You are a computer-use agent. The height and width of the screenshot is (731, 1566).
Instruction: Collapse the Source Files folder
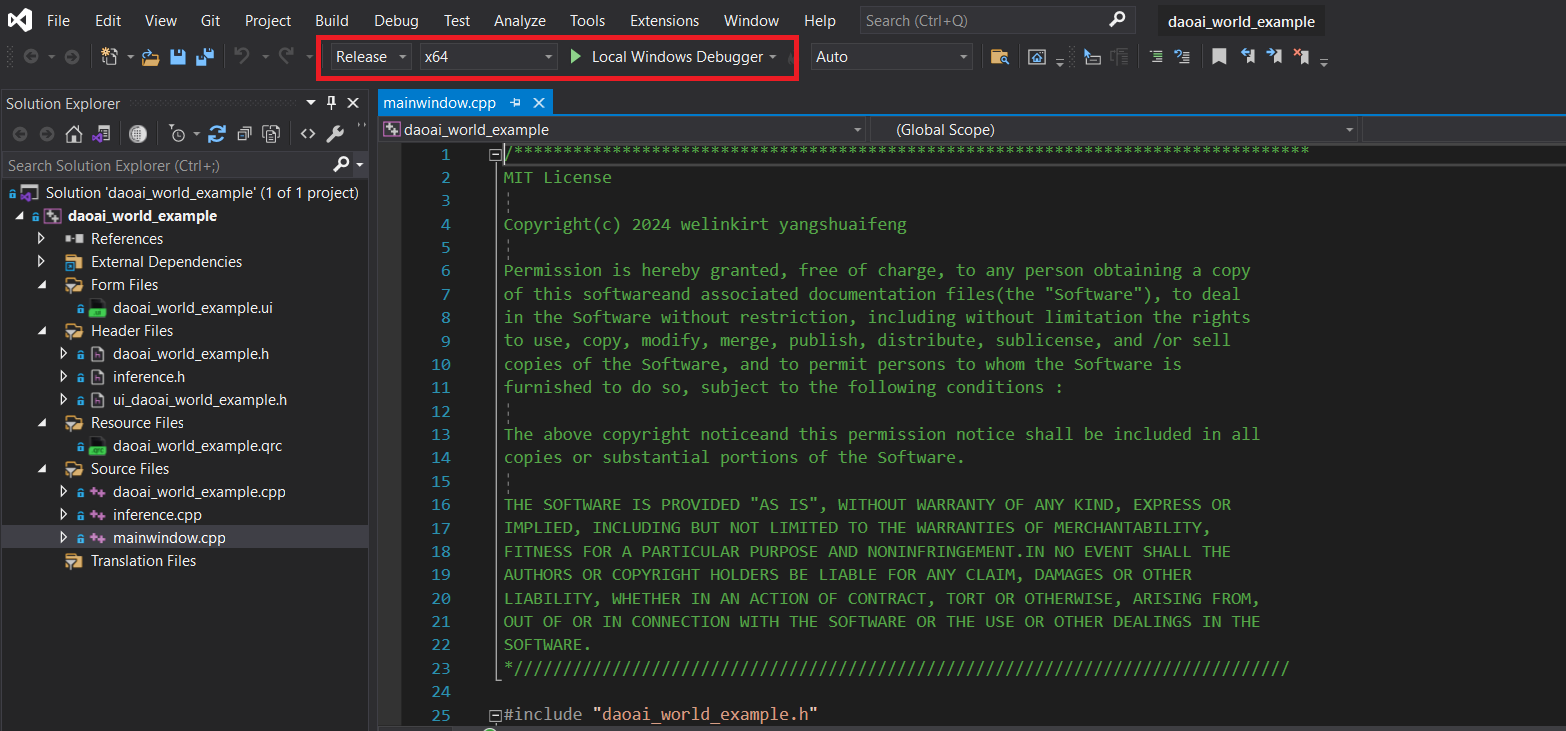42,469
